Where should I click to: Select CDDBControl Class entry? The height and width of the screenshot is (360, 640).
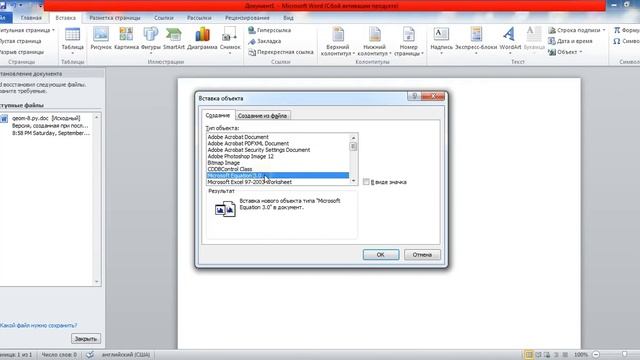(278, 169)
